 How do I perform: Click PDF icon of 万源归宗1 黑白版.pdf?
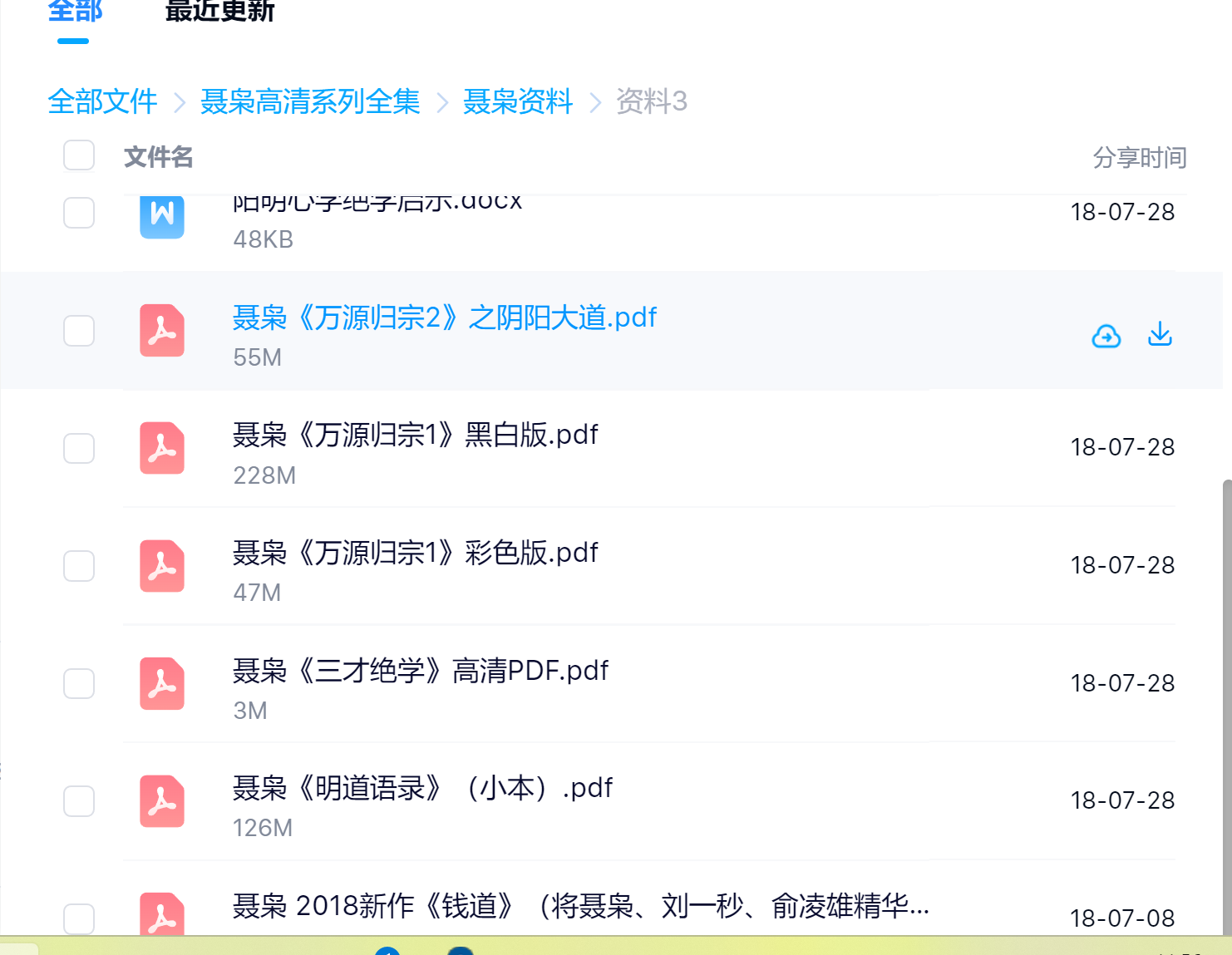162,449
